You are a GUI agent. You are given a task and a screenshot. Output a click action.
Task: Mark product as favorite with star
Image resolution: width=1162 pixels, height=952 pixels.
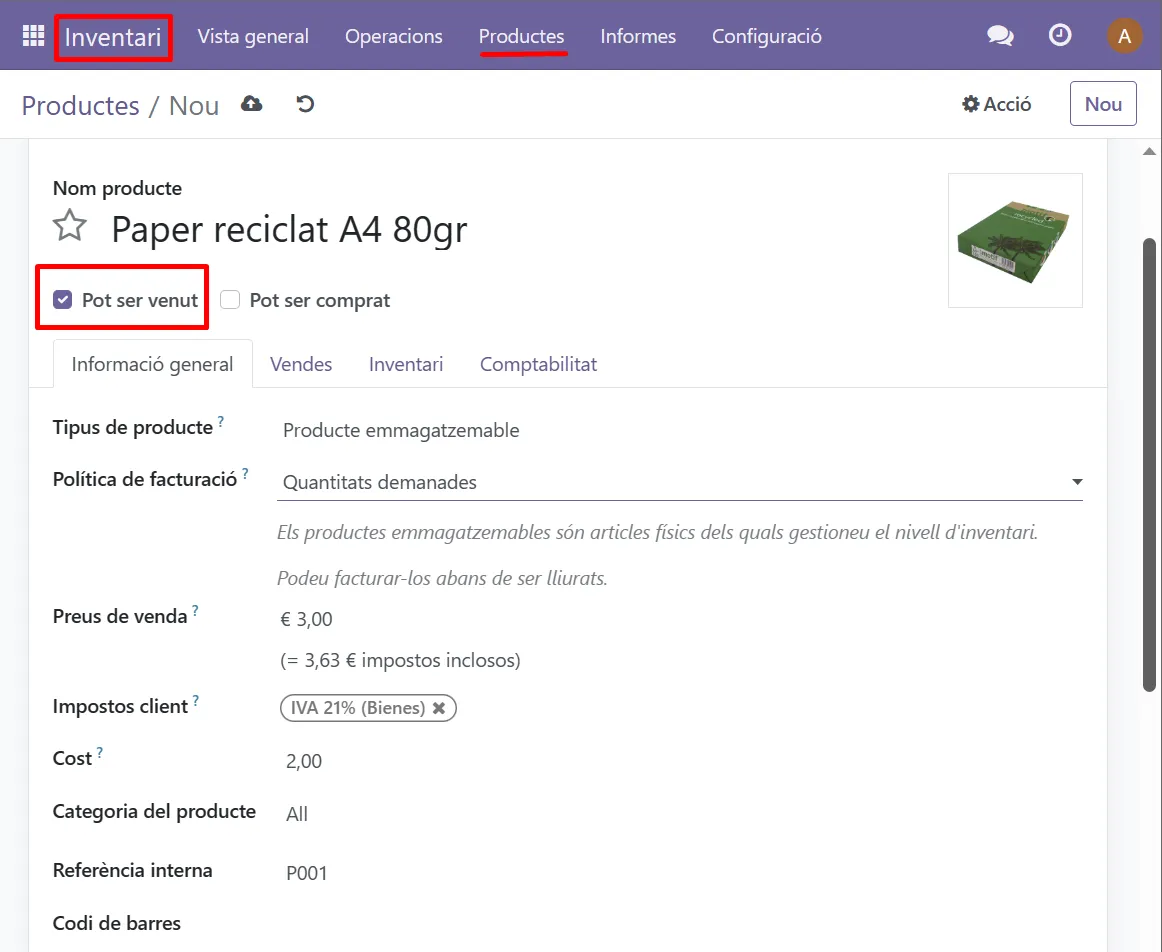[x=70, y=226]
